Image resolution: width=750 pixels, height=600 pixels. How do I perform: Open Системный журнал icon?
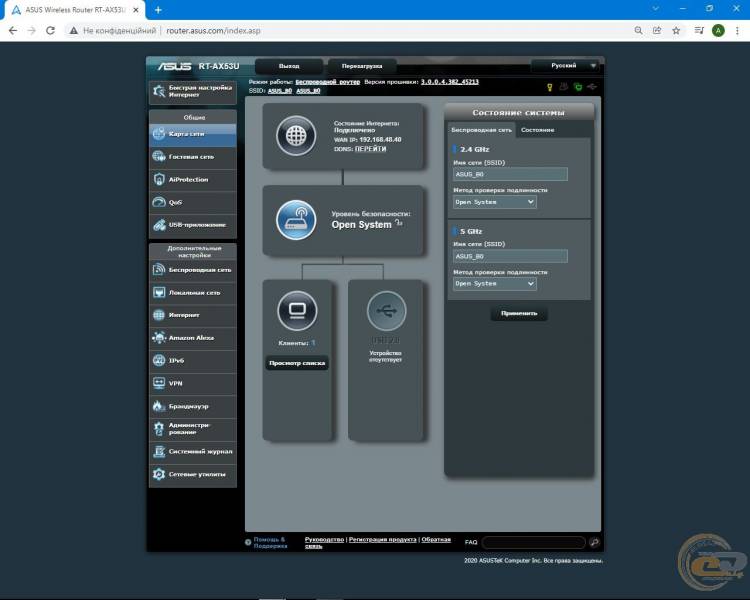tap(159, 451)
